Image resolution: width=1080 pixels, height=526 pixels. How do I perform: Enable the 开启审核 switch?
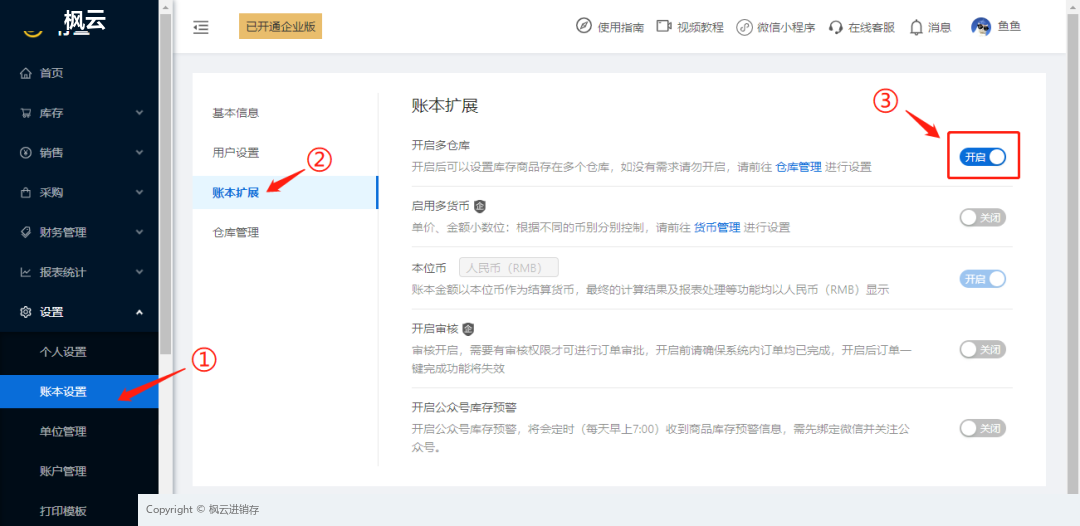pos(983,350)
